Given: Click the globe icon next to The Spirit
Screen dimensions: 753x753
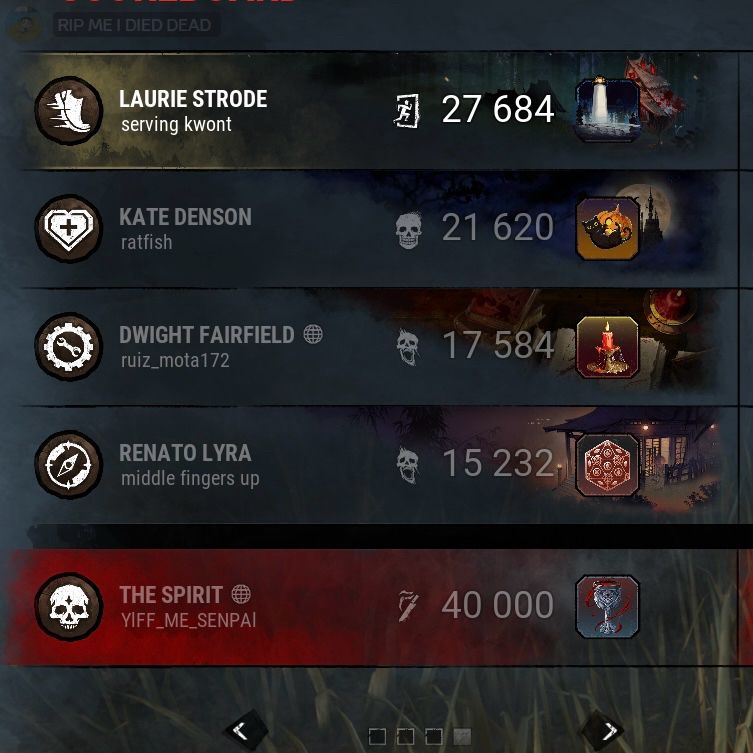Looking at the screenshot, I should click(241, 594).
